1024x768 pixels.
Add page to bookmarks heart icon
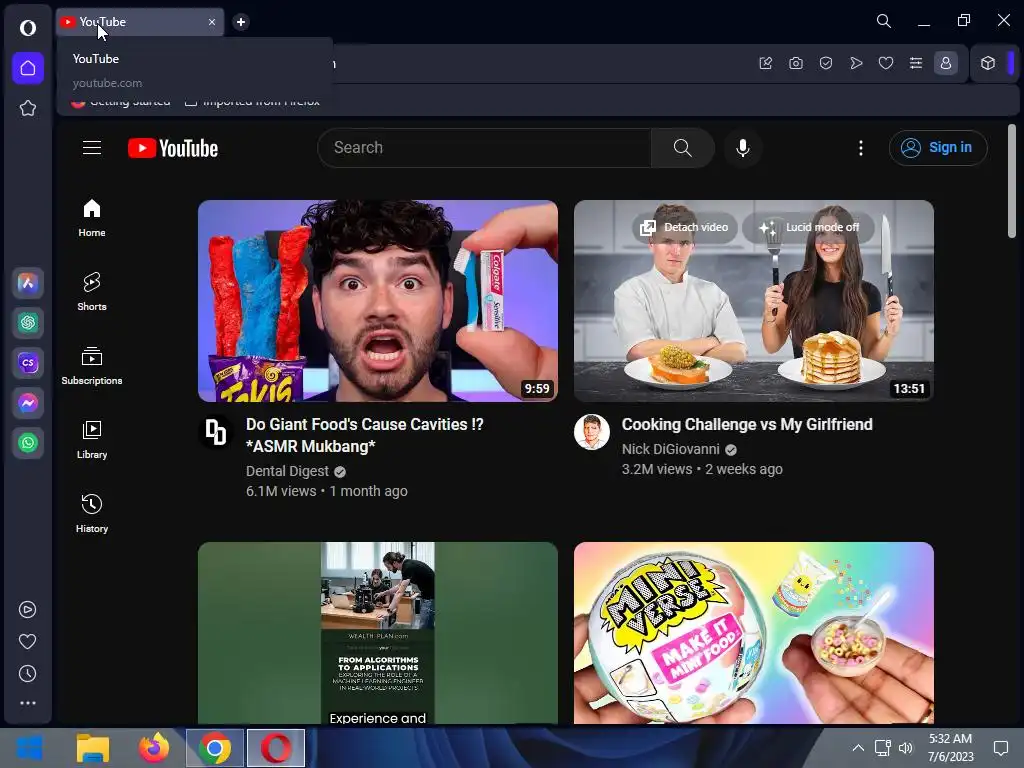[886, 63]
